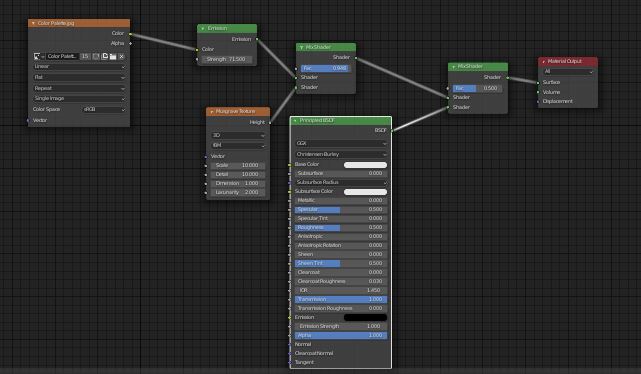Click the new image copy icon
The height and width of the screenshot is (374, 641).
pos(105,56)
